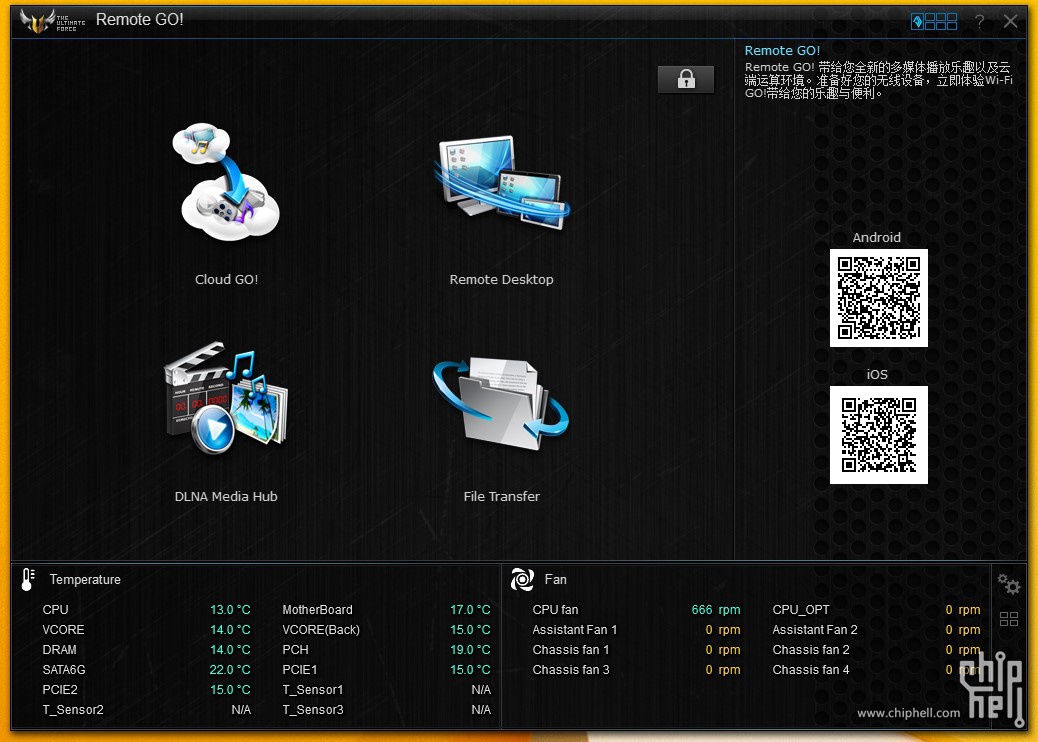Select the Chassis fan 3 row

[636, 670]
